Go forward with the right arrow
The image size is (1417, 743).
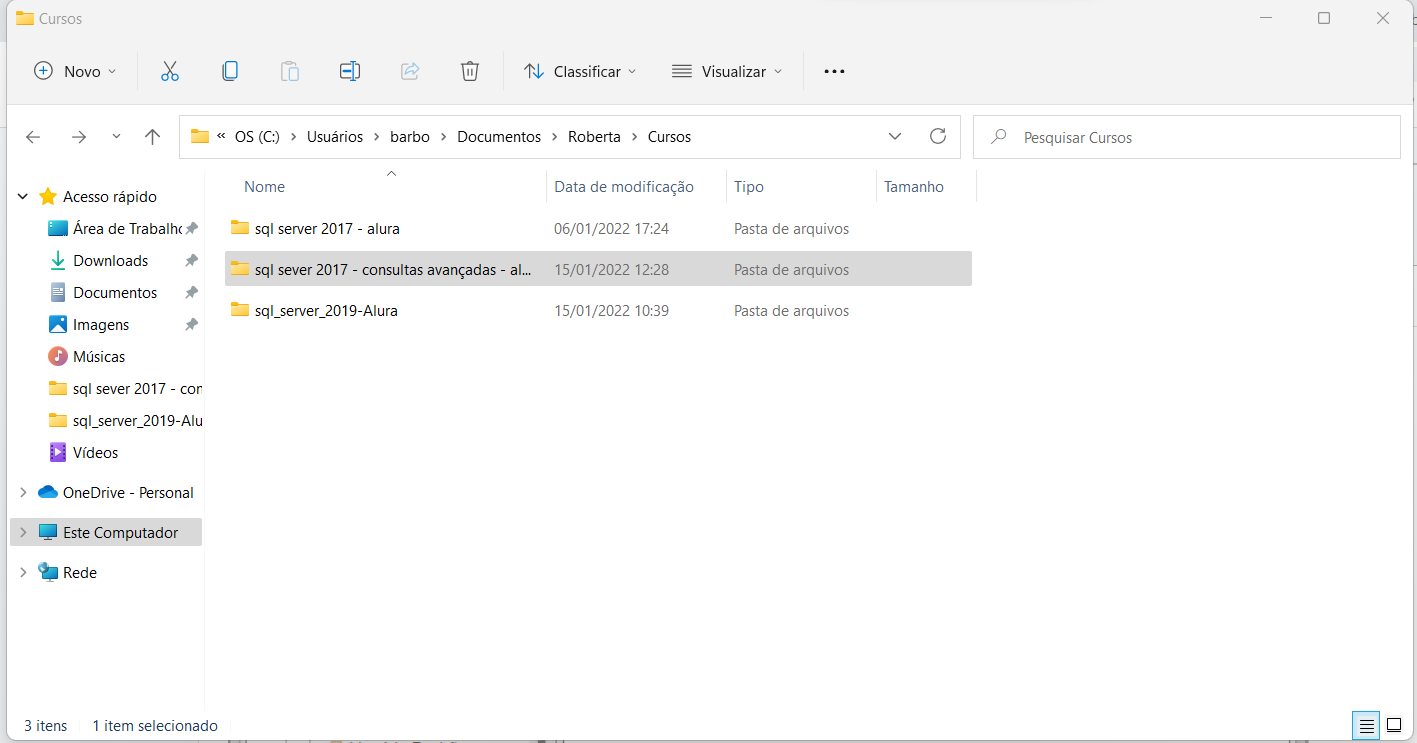click(x=79, y=137)
